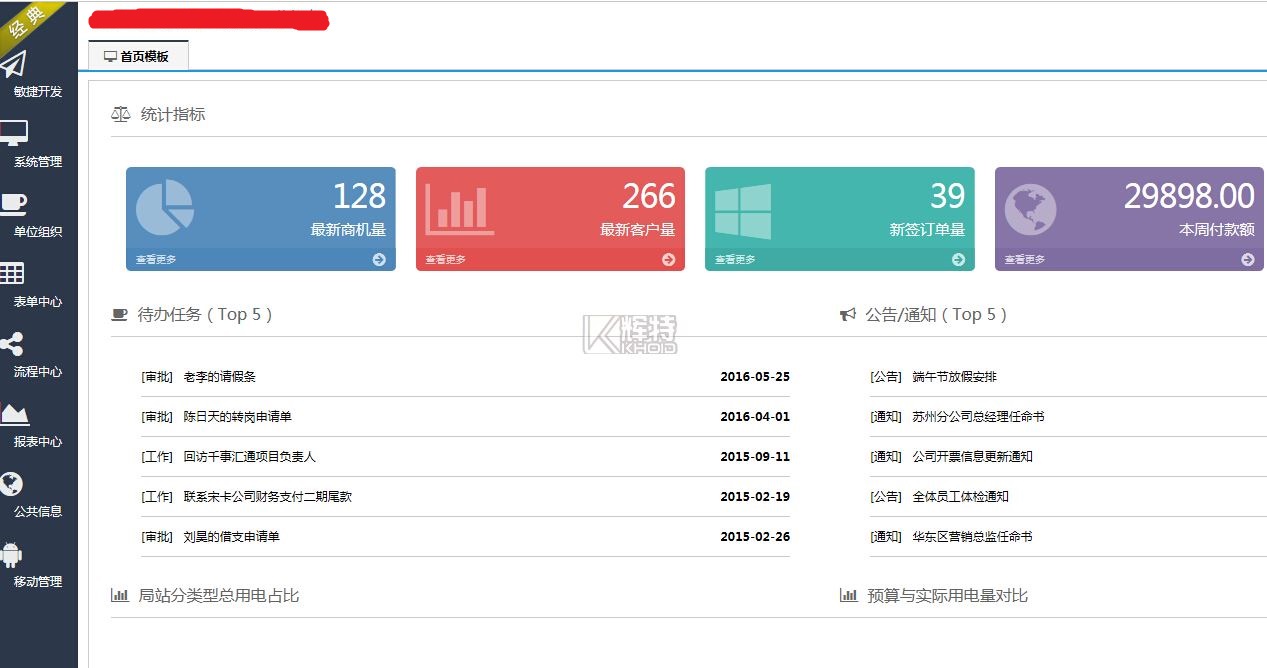Click the 系统管理 monitor icon
Image resolution: width=1267 pixels, height=668 pixels.
(14, 133)
